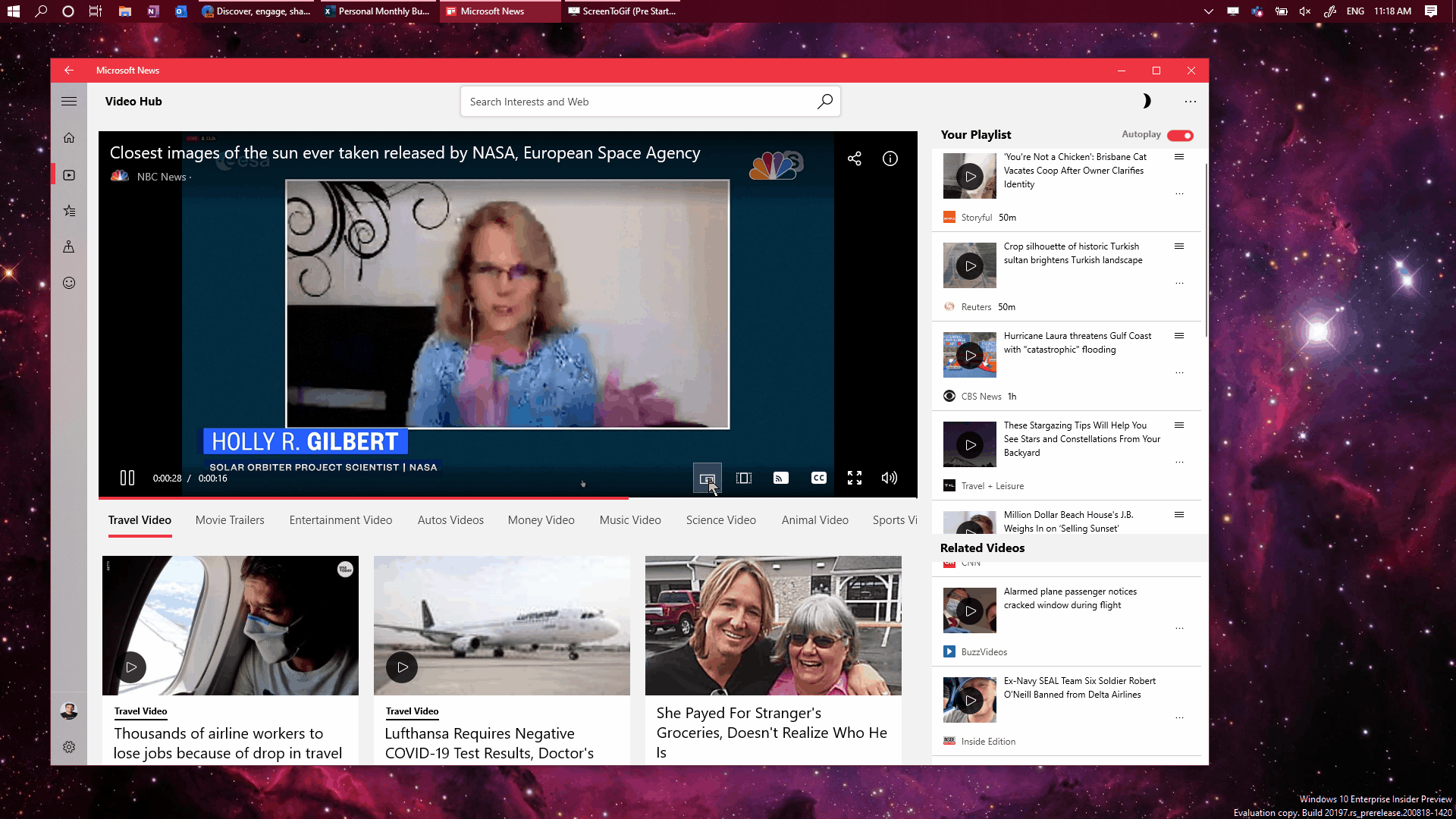This screenshot has height=819, width=1456.
Task: Select the Travel Video tab
Action: pyautogui.click(x=140, y=520)
